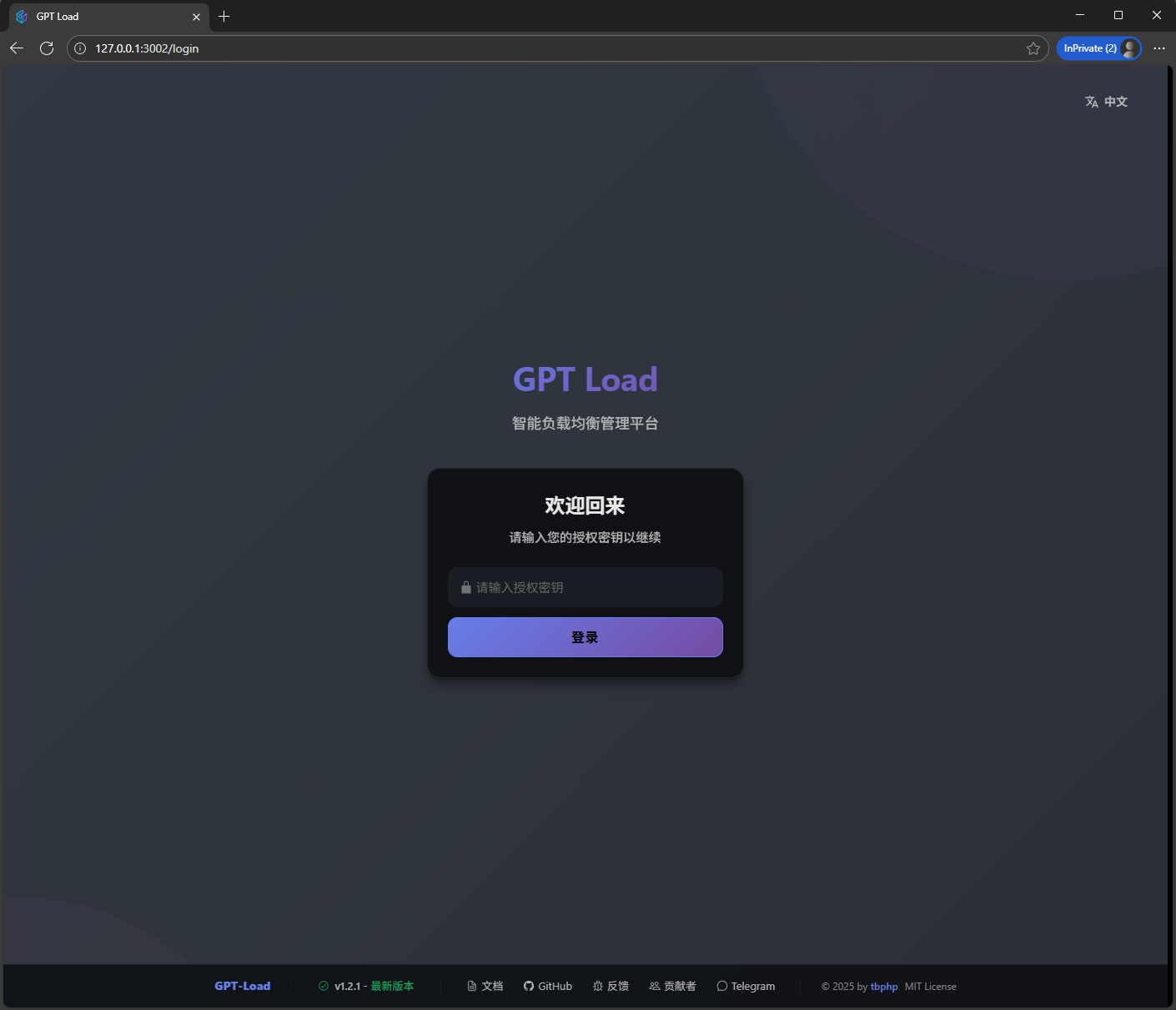The image size is (1176, 1010).
Task: Click the 最新版本 version status link
Action: [392, 986]
